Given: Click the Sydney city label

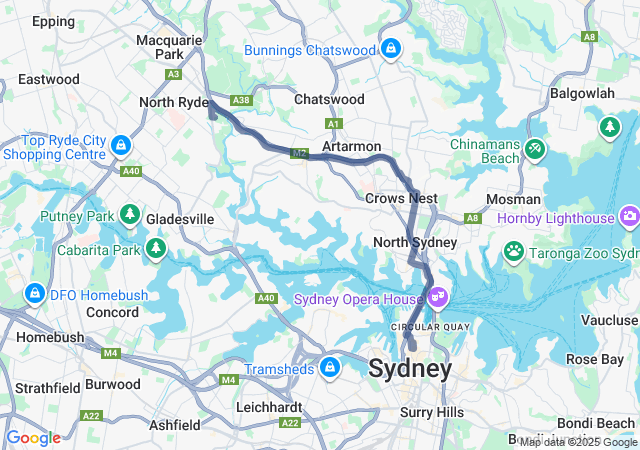Looking at the screenshot, I should coord(410,370).
